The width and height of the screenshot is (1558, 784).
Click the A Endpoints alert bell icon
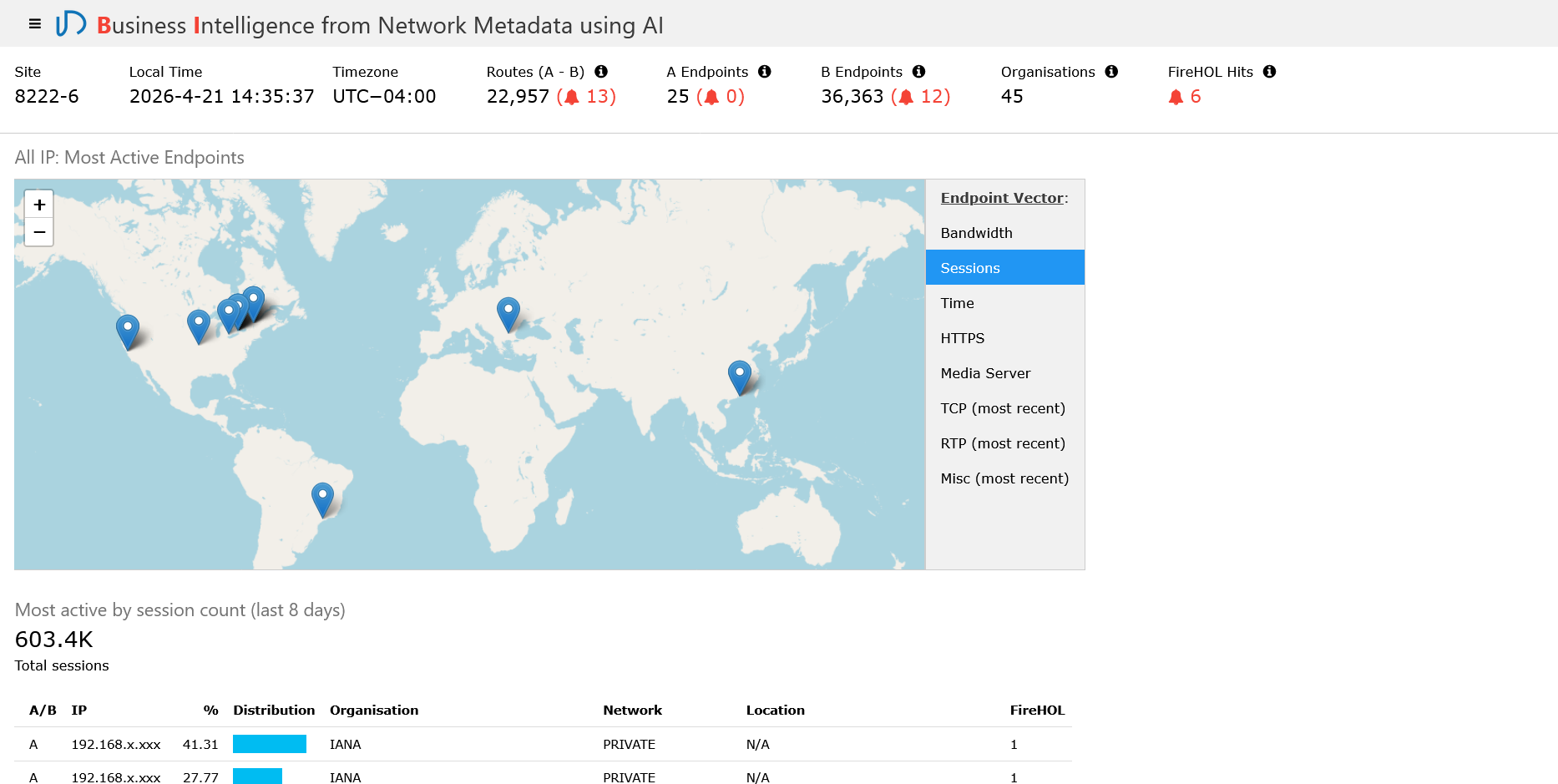tap(711, 97)
